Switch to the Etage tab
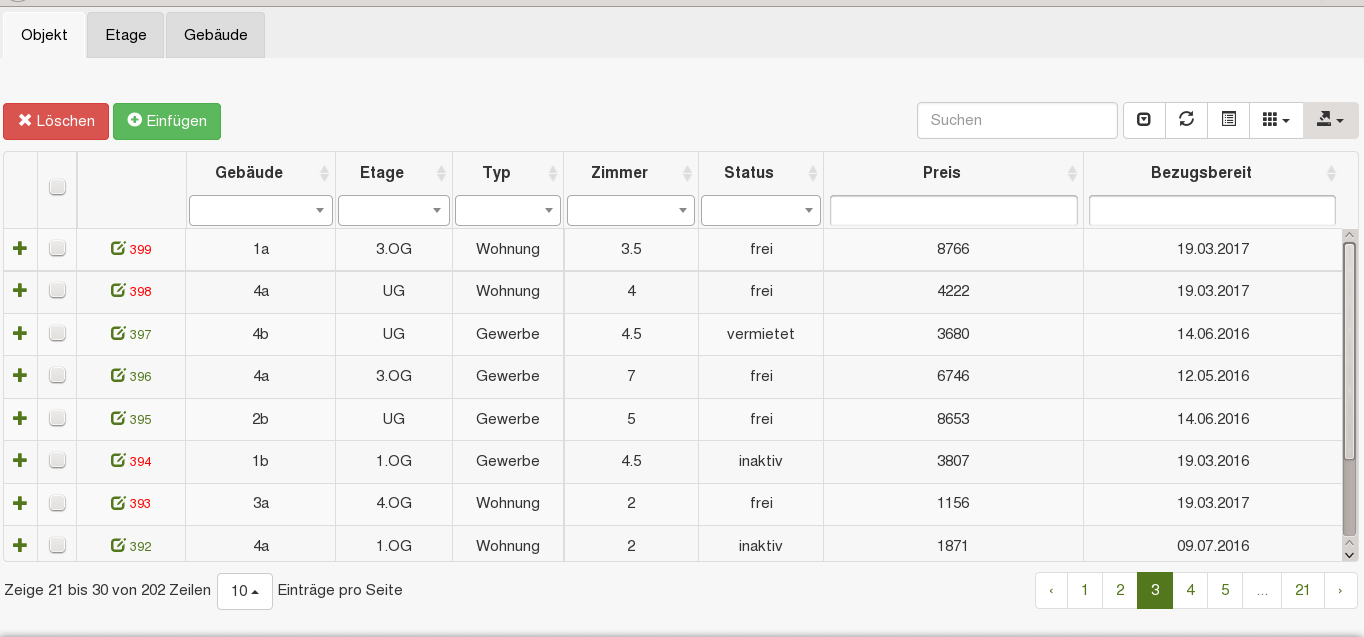Image resolution: width=1364 pixels, height=637 pixels. pos(126,35)
